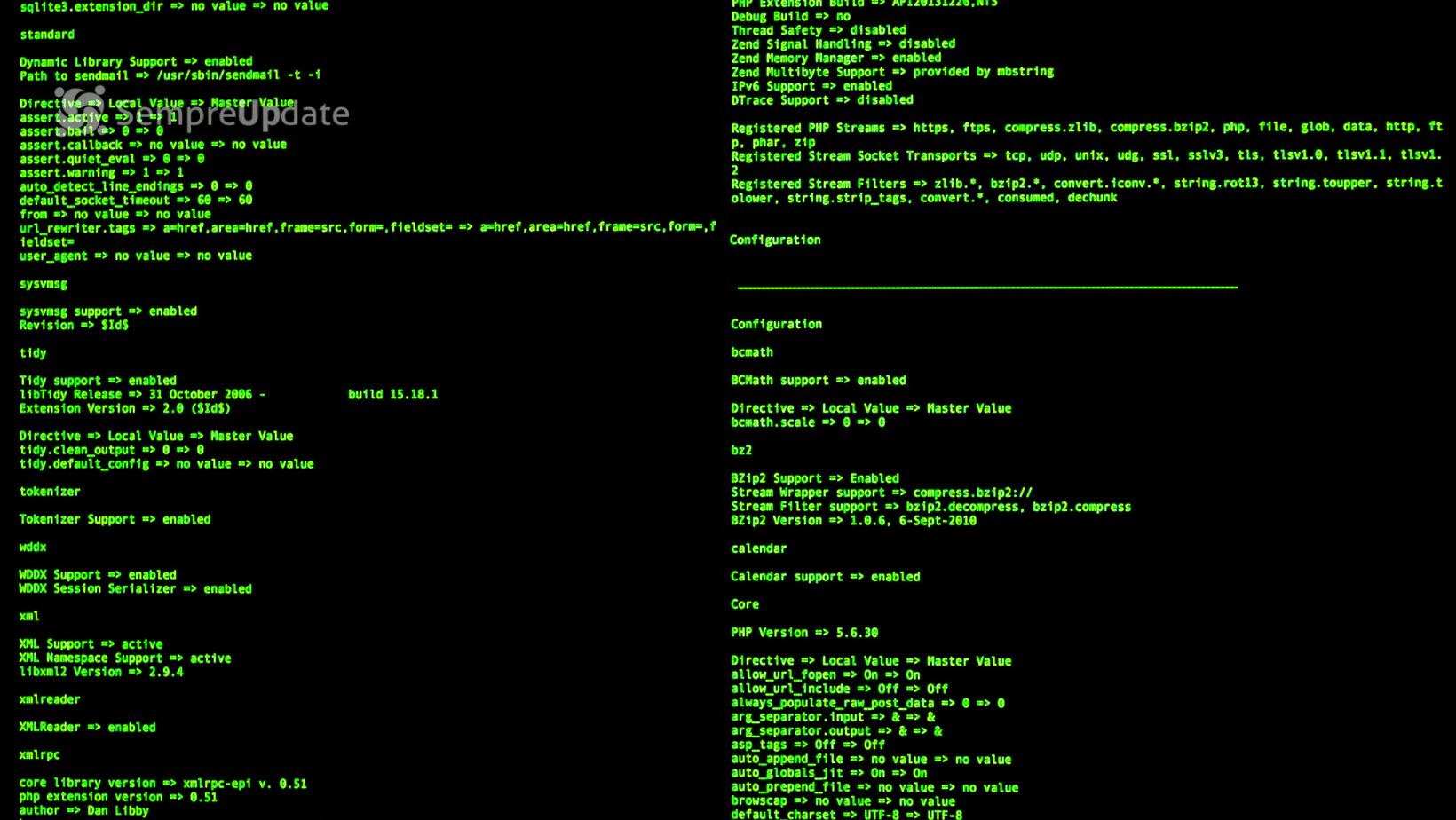This screenshot has height=820, width=1456.
Task: Select the 'bcmath.scale => 0 => 0' line
Action: (808, 422)
